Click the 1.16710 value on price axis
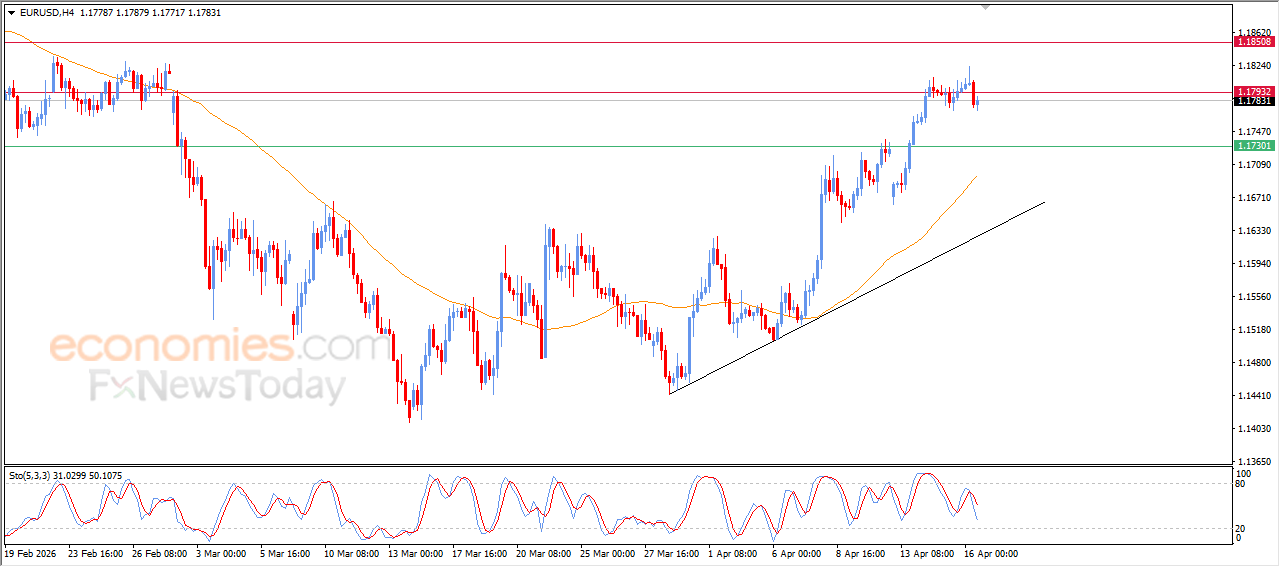This screenshot has width=1280, height=567. [1254, 198]
